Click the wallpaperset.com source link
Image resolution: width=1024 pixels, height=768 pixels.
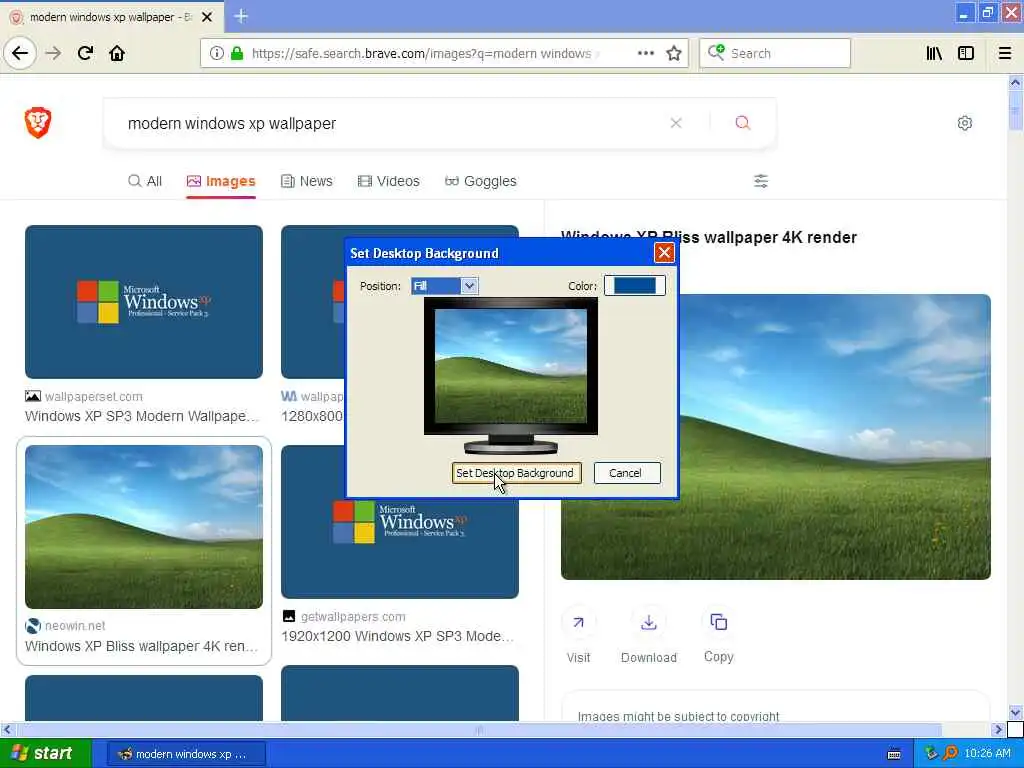93,396
